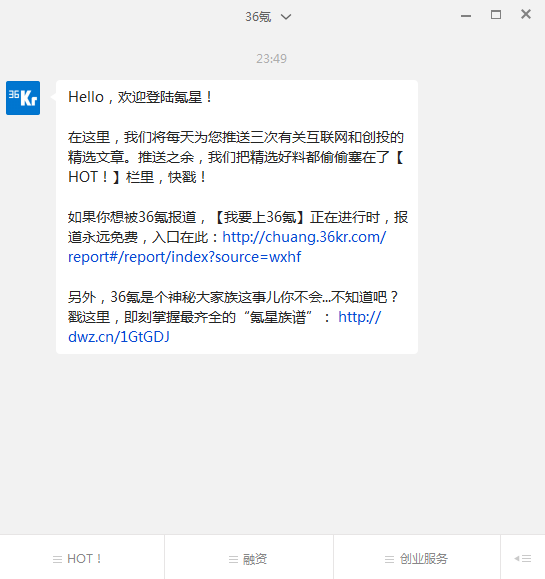Open the 融资 menu
The height and width of the screenshot is (579, 545).
[x=249, y=558]
